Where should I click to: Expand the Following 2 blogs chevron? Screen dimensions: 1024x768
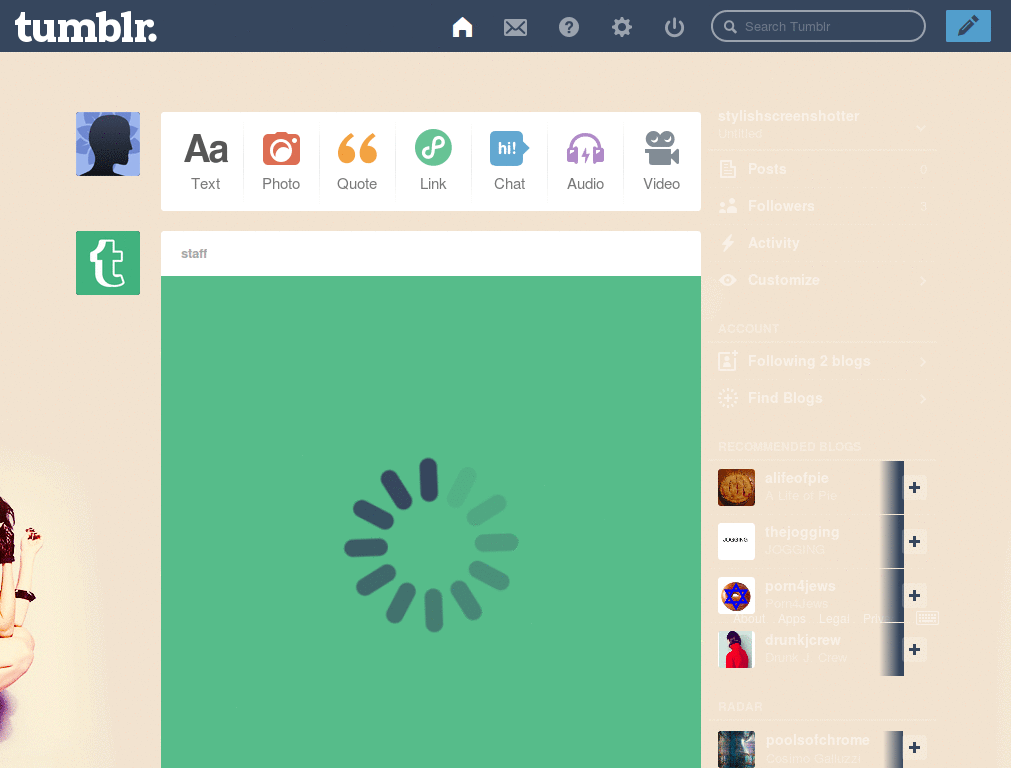point(923,362)
